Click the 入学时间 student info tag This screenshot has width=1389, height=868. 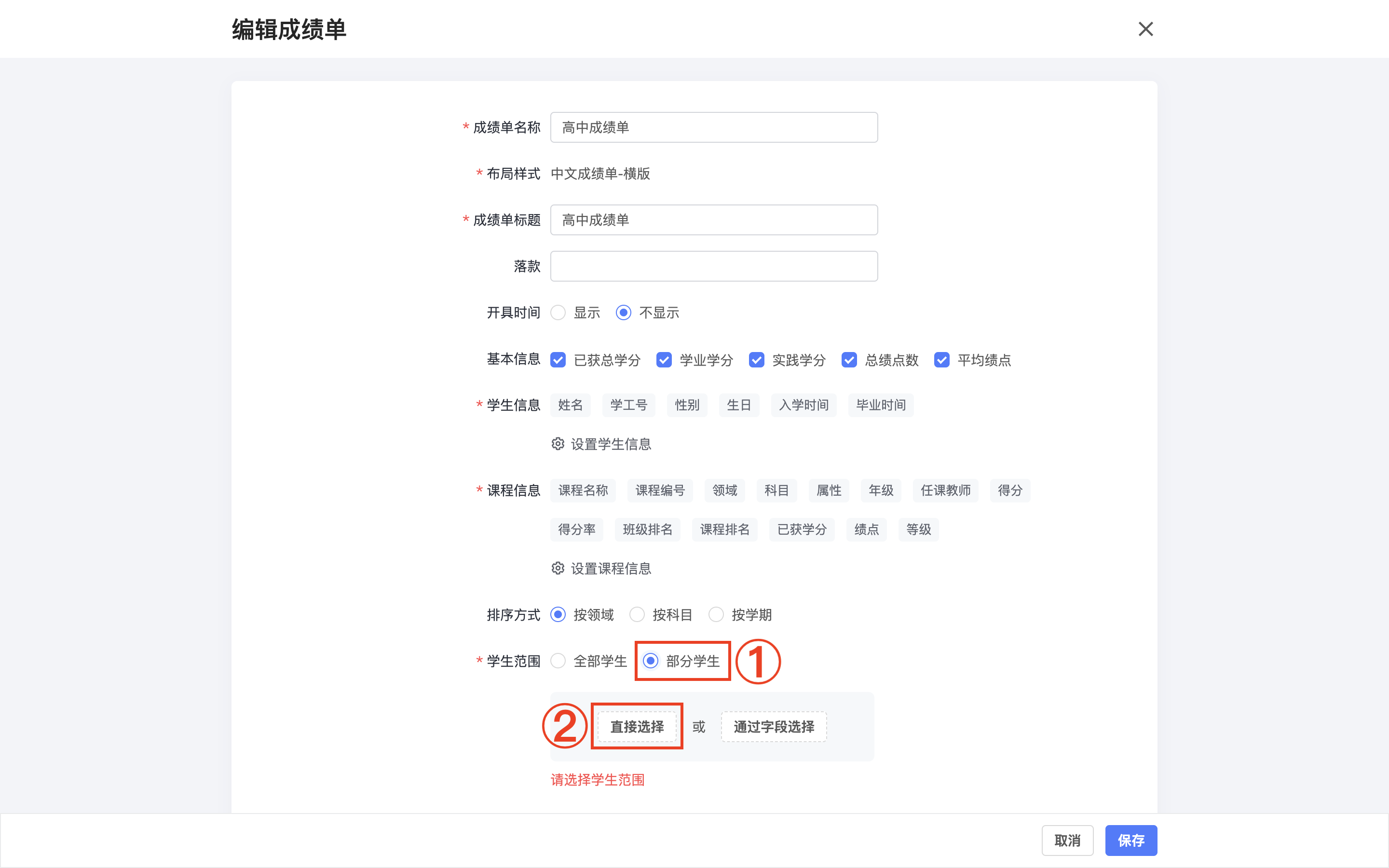pos(803,405)
